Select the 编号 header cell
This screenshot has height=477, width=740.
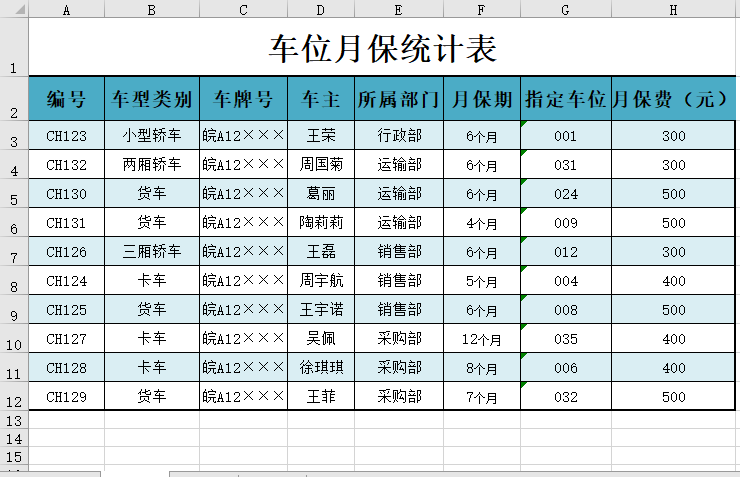click(x=66, y=99)
